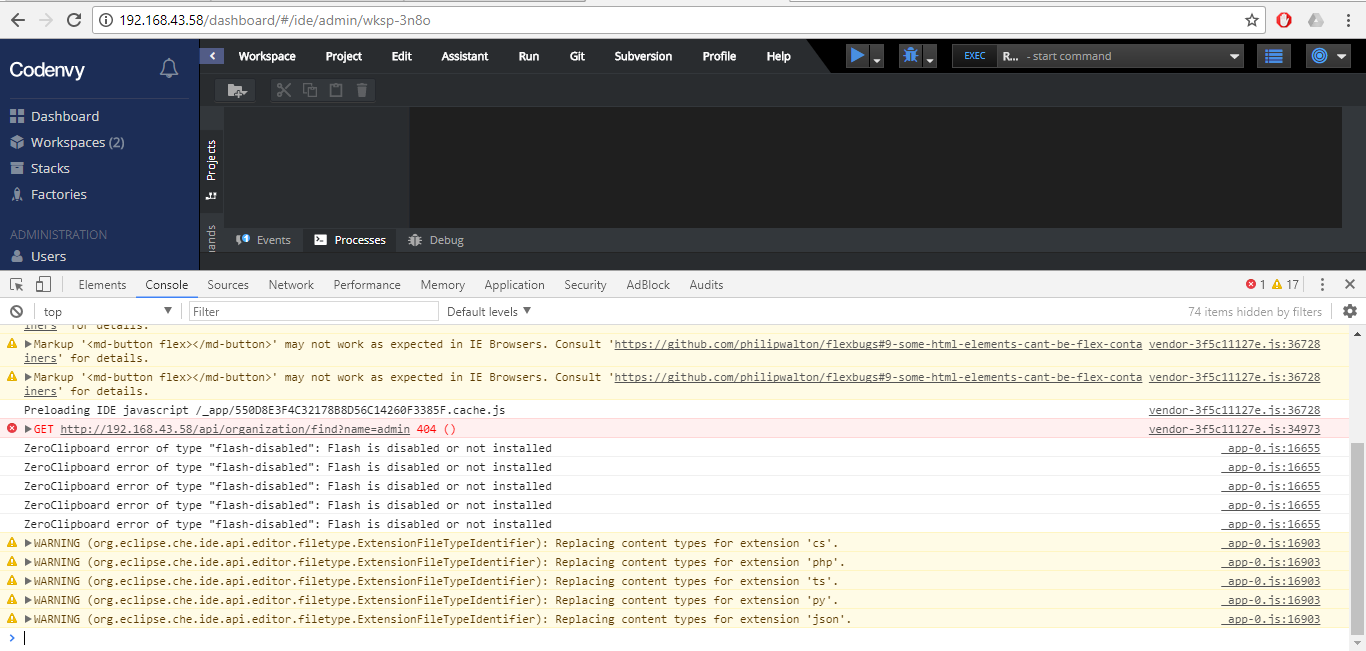Screen dimensions: 1366x651
Task: Open the DevTools settings gear
Action: pyautogui.click(x=1349, y=311)
